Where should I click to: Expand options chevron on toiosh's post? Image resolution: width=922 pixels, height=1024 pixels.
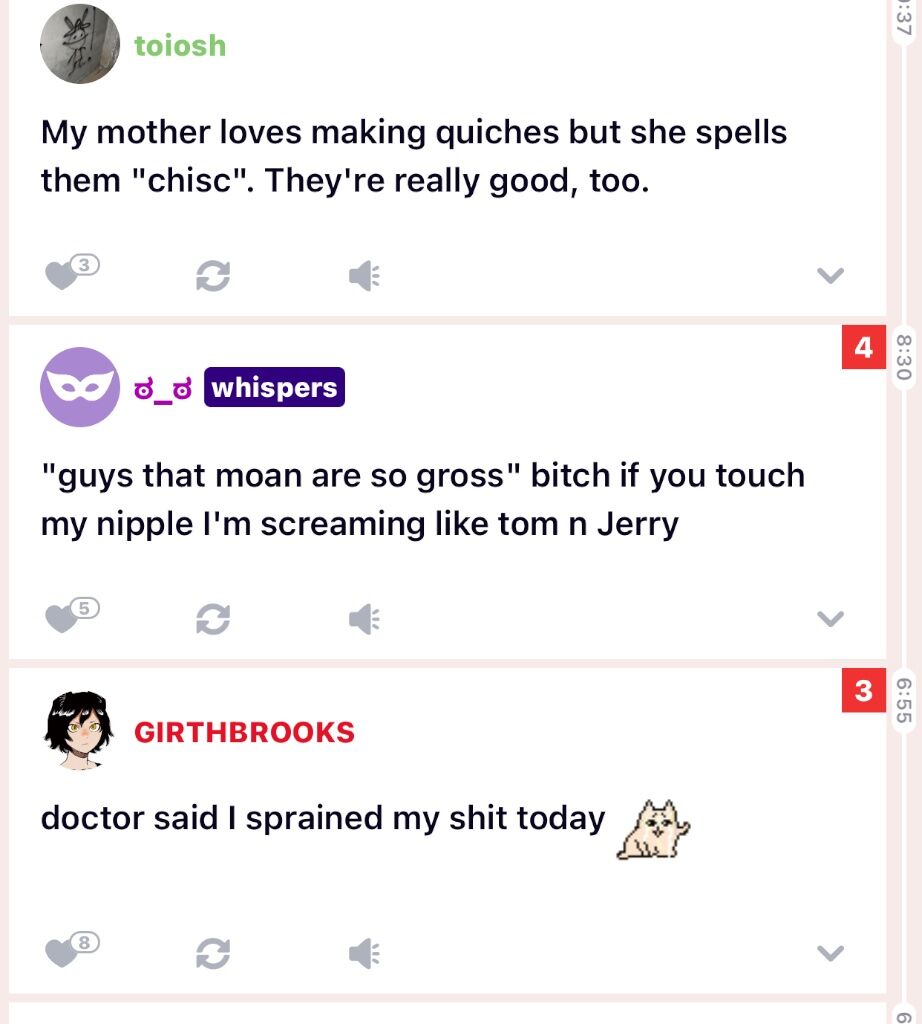click(x=830, y=276)
